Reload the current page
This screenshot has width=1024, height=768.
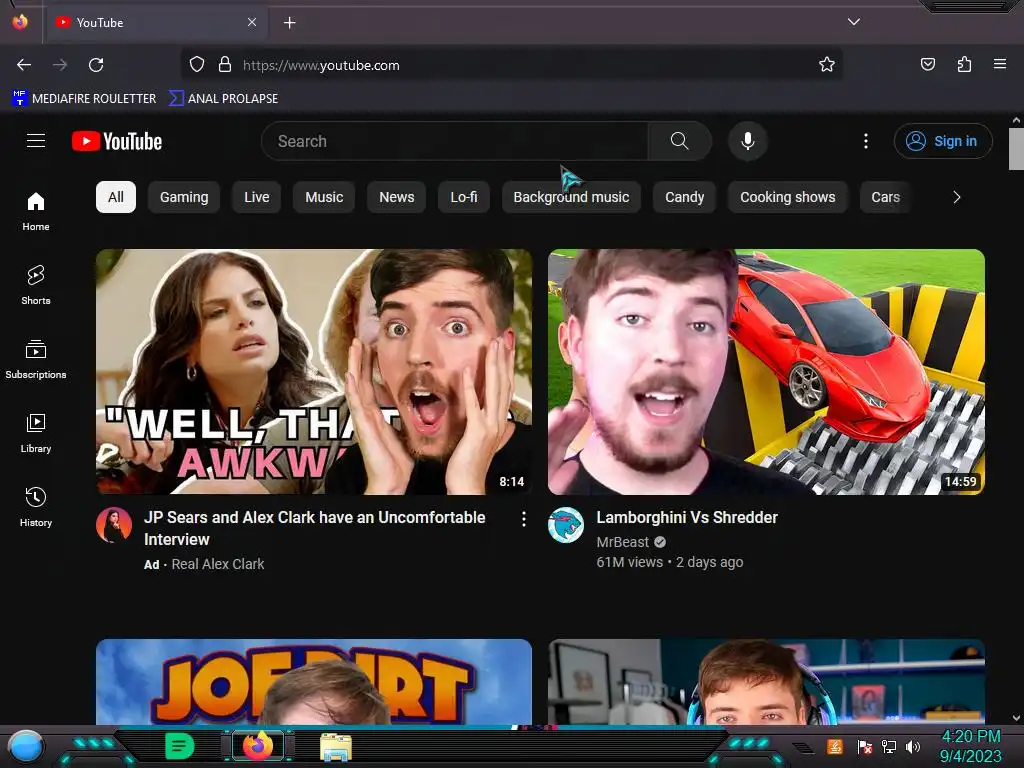96,65
